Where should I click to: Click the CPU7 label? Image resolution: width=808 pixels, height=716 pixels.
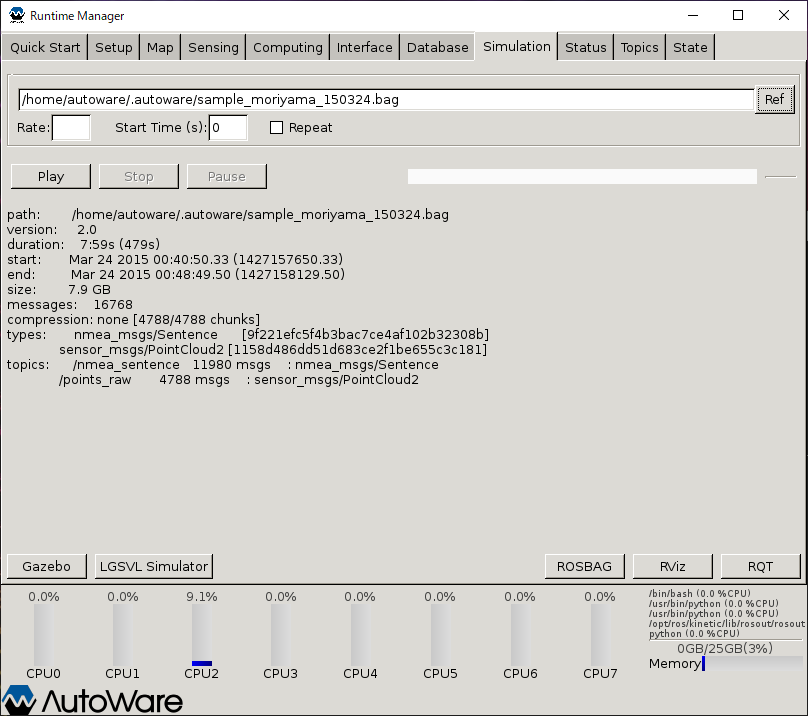(x=600, y=674)
